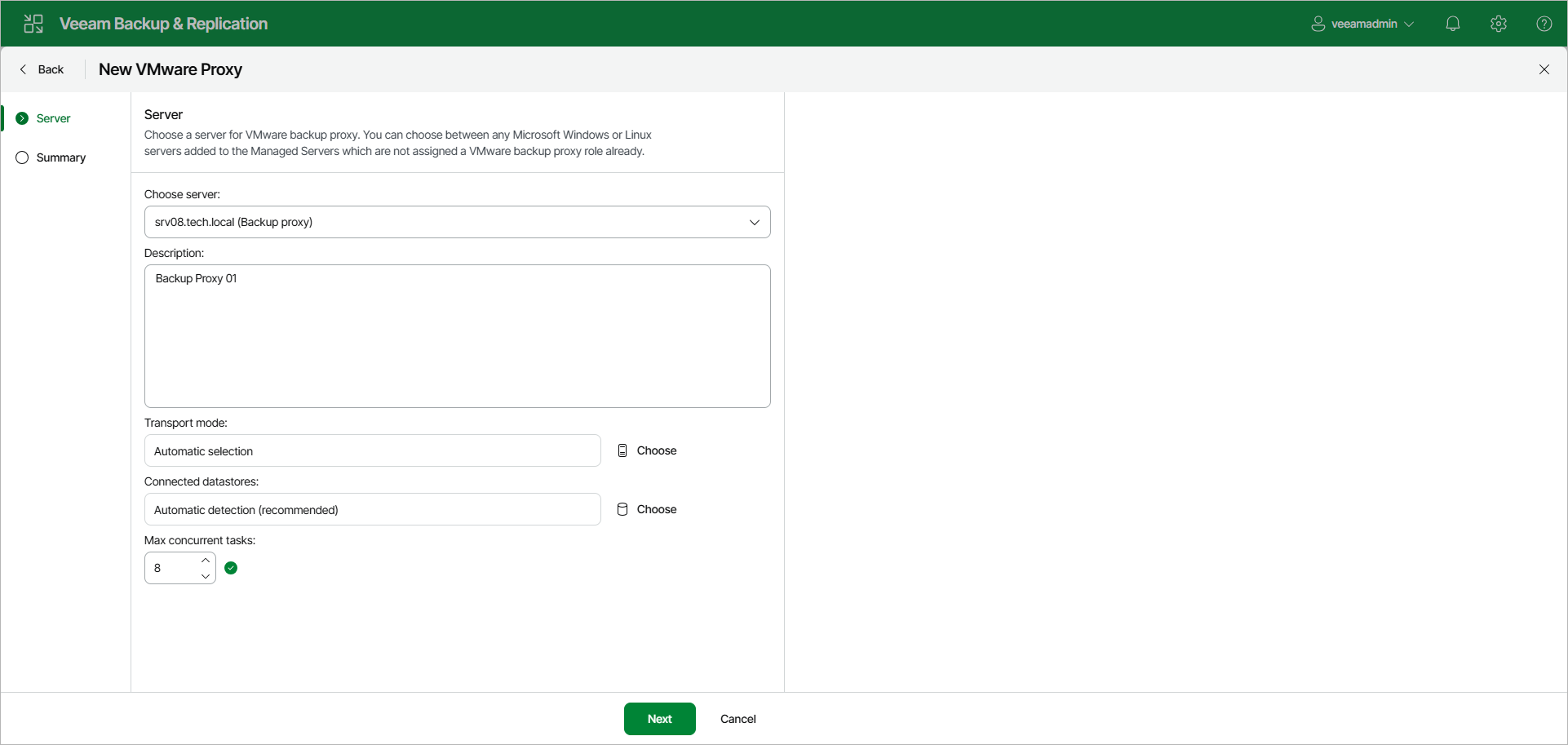
Task: Open the Choose server dropdown
Action: (458, 222)
